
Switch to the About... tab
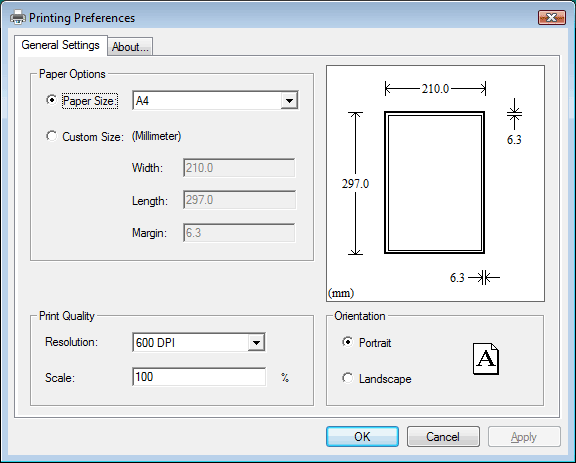click(x=130, y=47)
